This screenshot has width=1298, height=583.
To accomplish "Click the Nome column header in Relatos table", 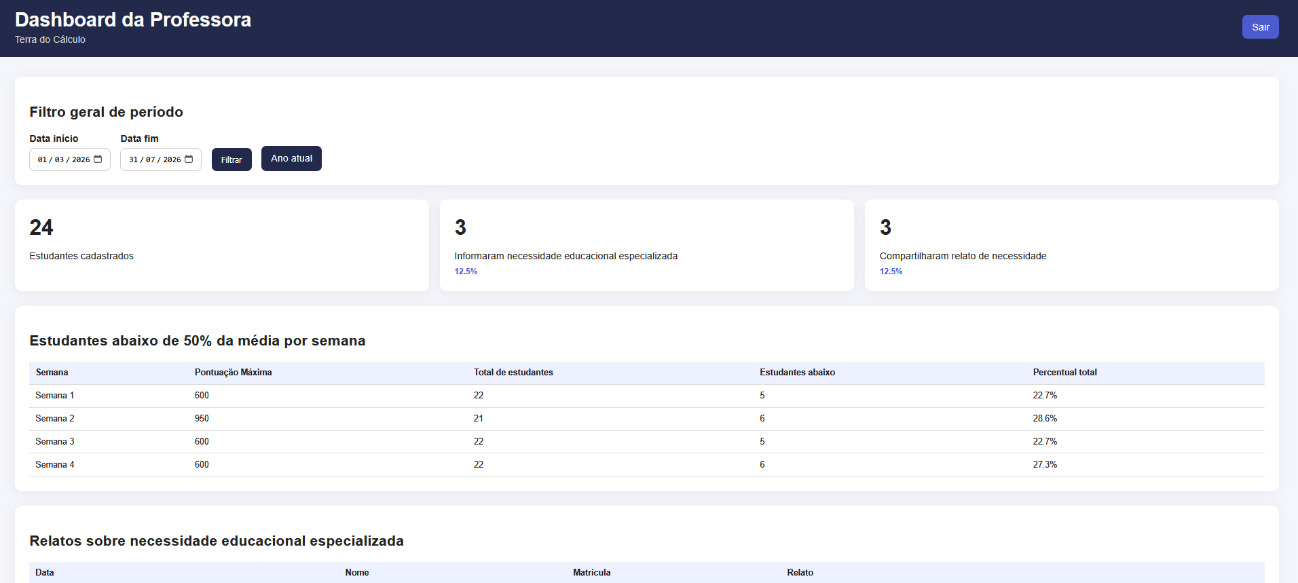I will click(x=357, y=572).
